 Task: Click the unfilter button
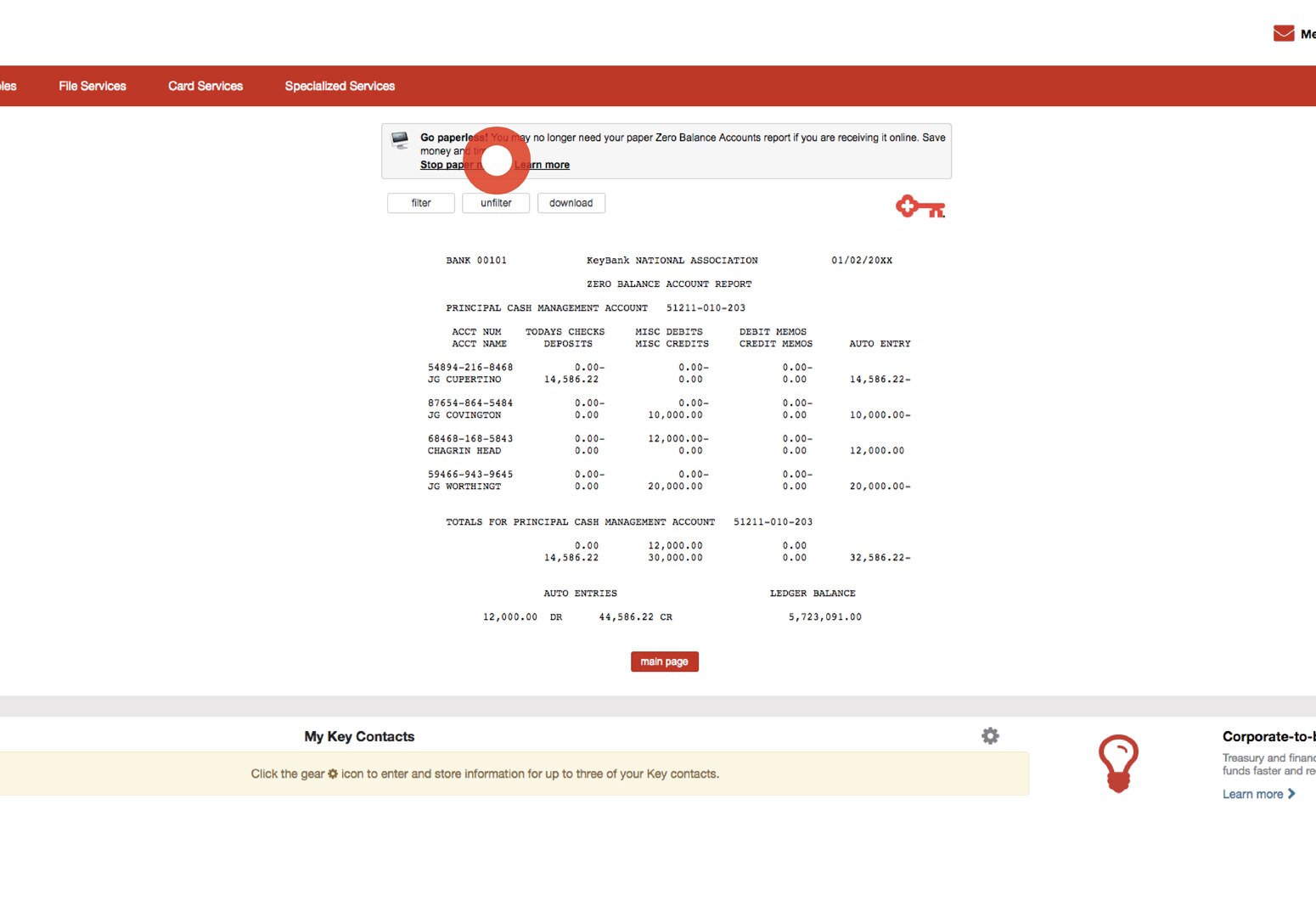(496, 203)
